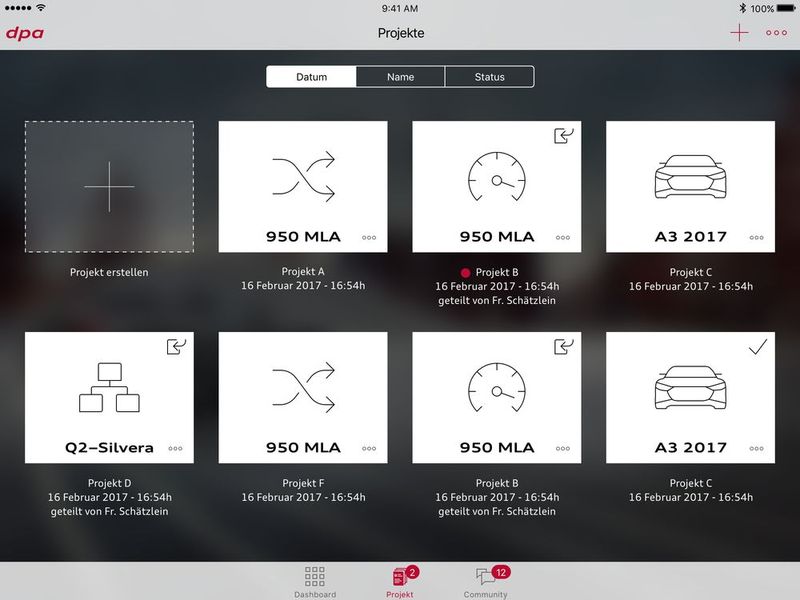Click the dpa logo
Viewport: 800px width, 600px height.
click(24, 33)
